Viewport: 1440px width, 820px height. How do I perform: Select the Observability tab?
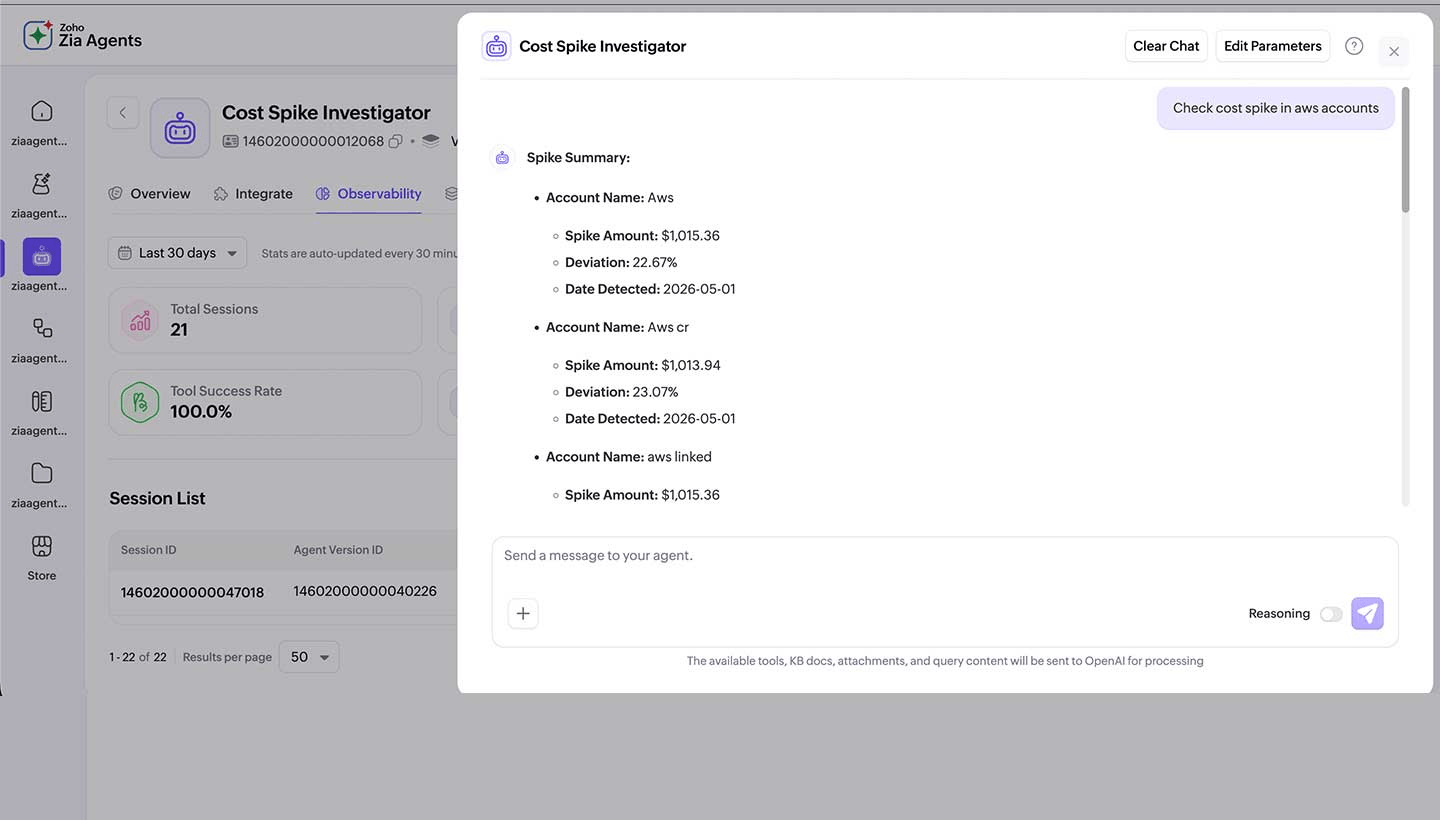(369, 194)
